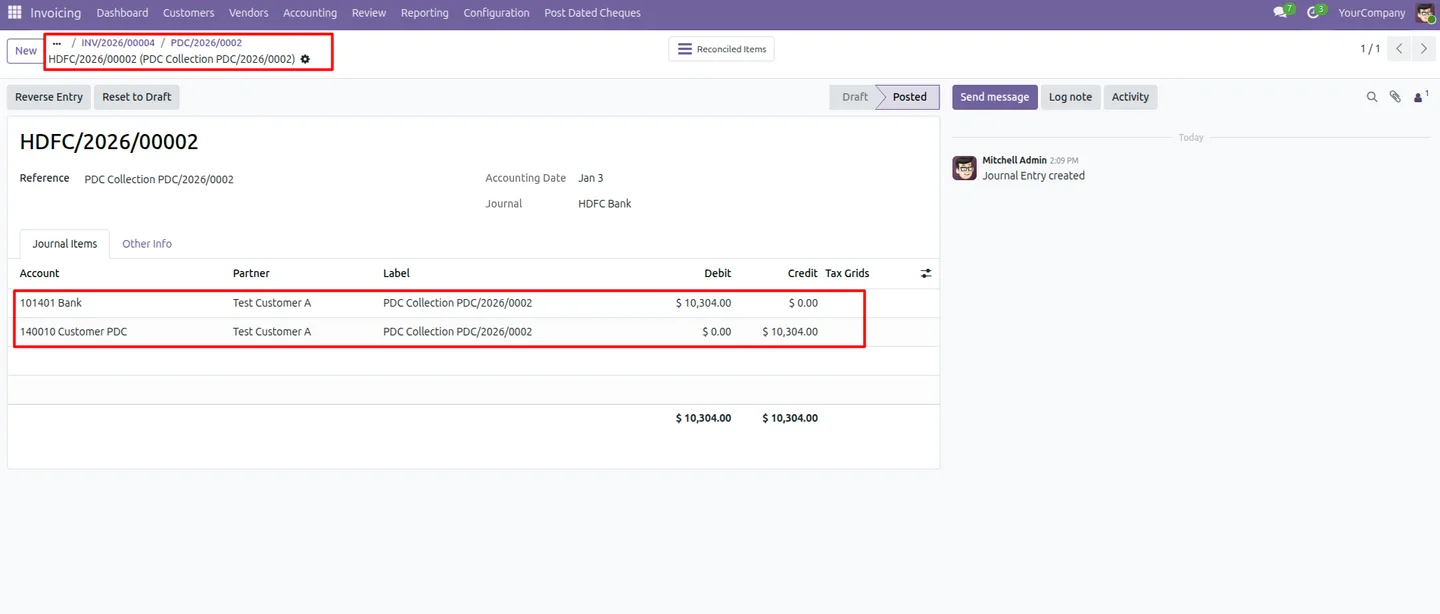Click credit $ 10,304.00 in Customer PDC row
Viewport: 1440px width, 614px height.
pyautogui.click(x=790, y=332)
